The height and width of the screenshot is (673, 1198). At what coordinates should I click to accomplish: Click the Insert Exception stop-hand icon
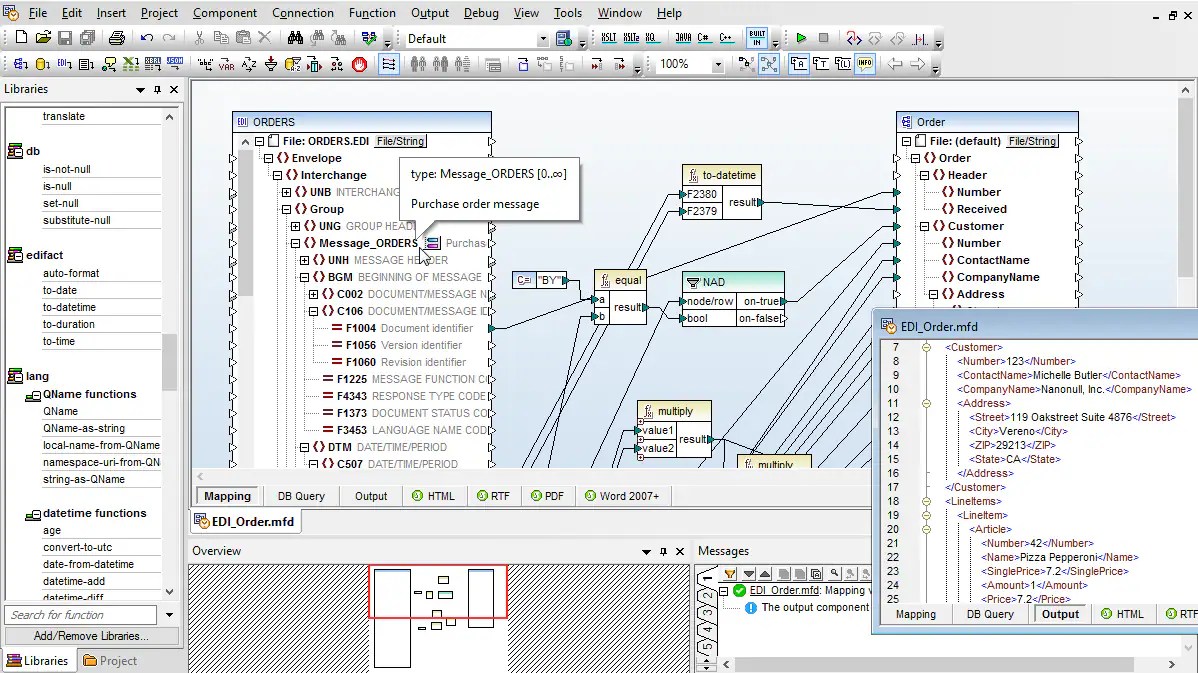point(359,64)
